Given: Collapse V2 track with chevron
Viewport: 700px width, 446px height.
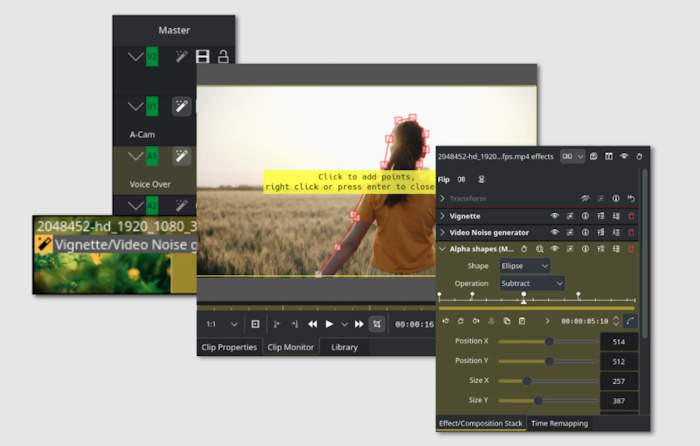Looking at the screenshot, I should coord(135,57).
